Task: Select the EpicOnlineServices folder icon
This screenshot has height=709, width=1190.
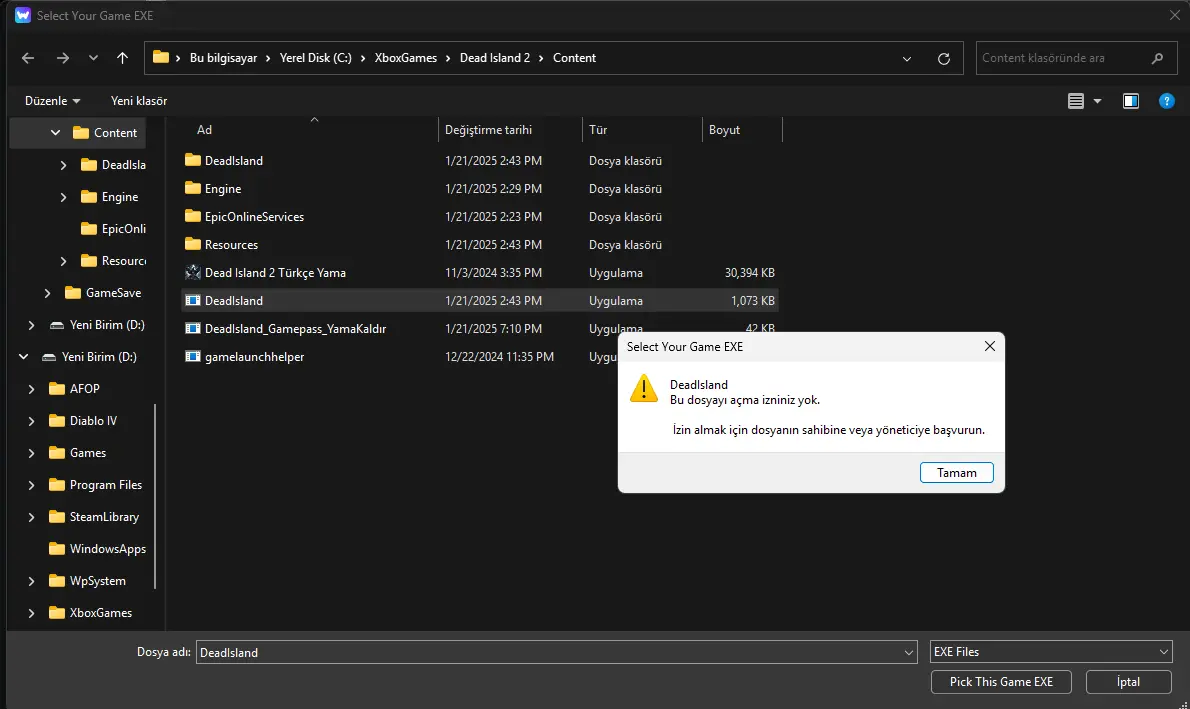Action: 193,216
